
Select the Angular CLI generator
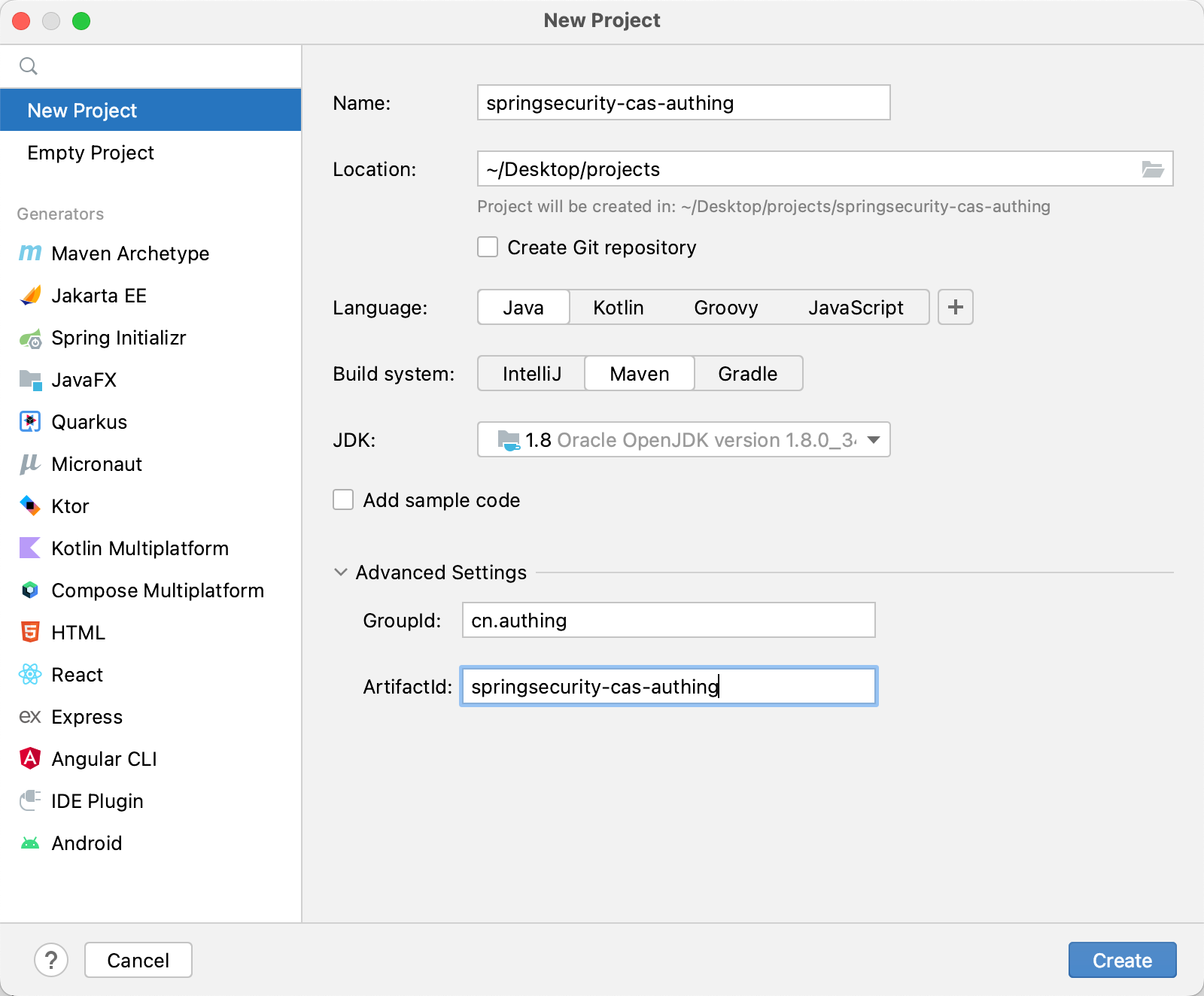click(x=104, y=758)
